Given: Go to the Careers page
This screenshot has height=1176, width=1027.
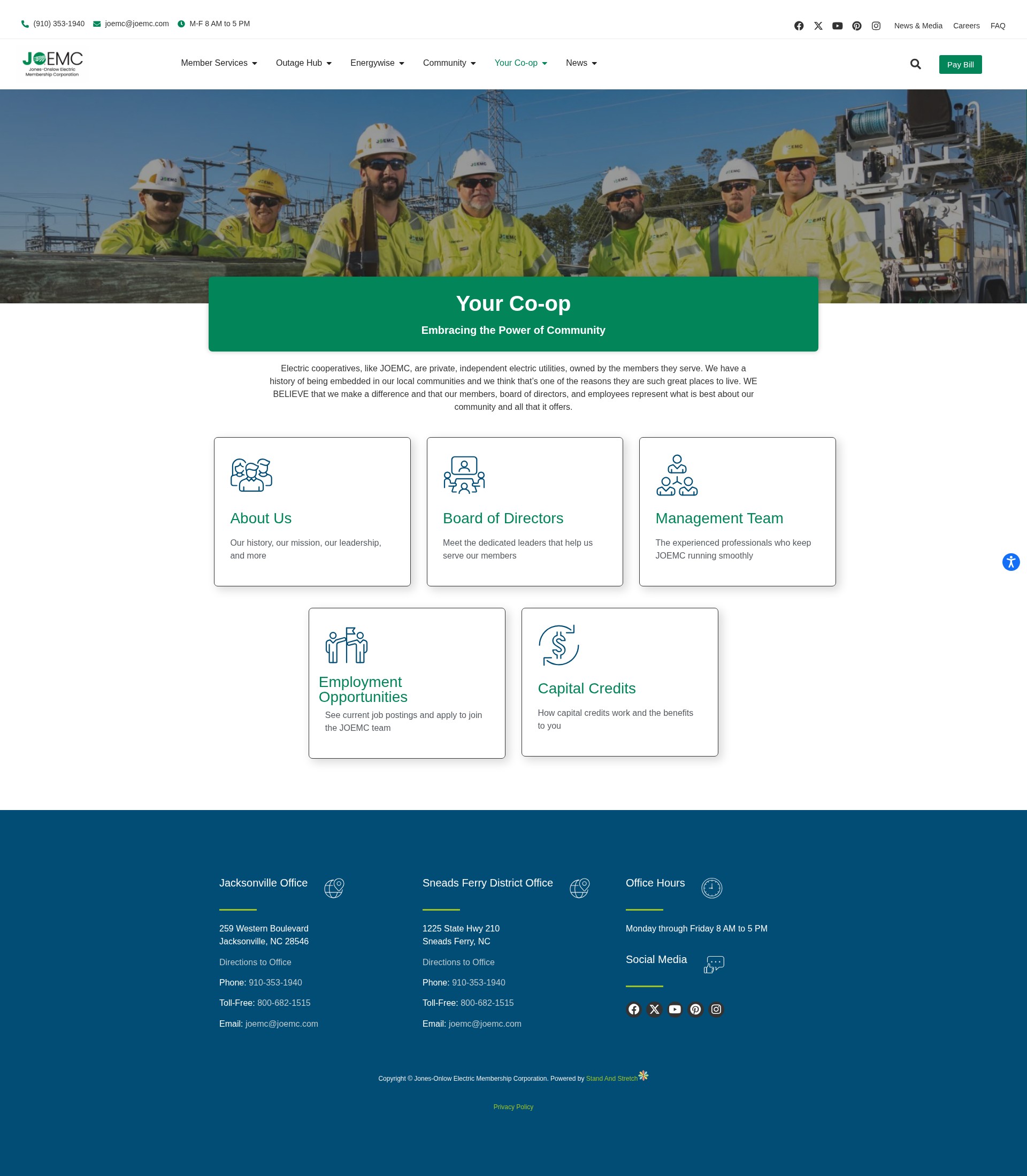Looking at the screenshot, I should coord(966,26).
